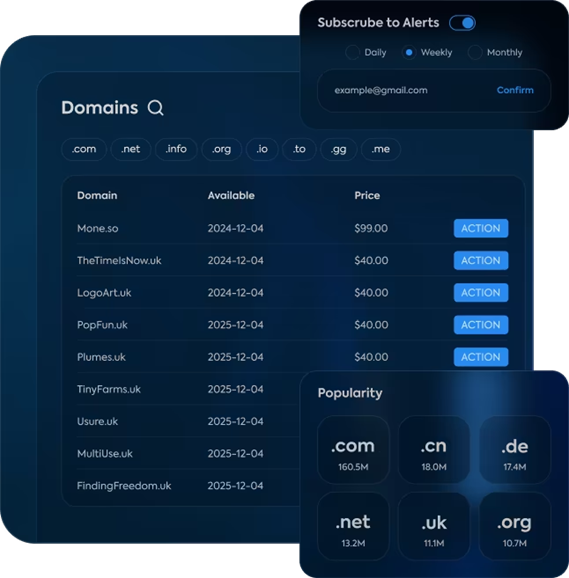The width and height of the screenshot is (569, 578).
Task: Filter by the .io chip
Action: click(262, 149)
